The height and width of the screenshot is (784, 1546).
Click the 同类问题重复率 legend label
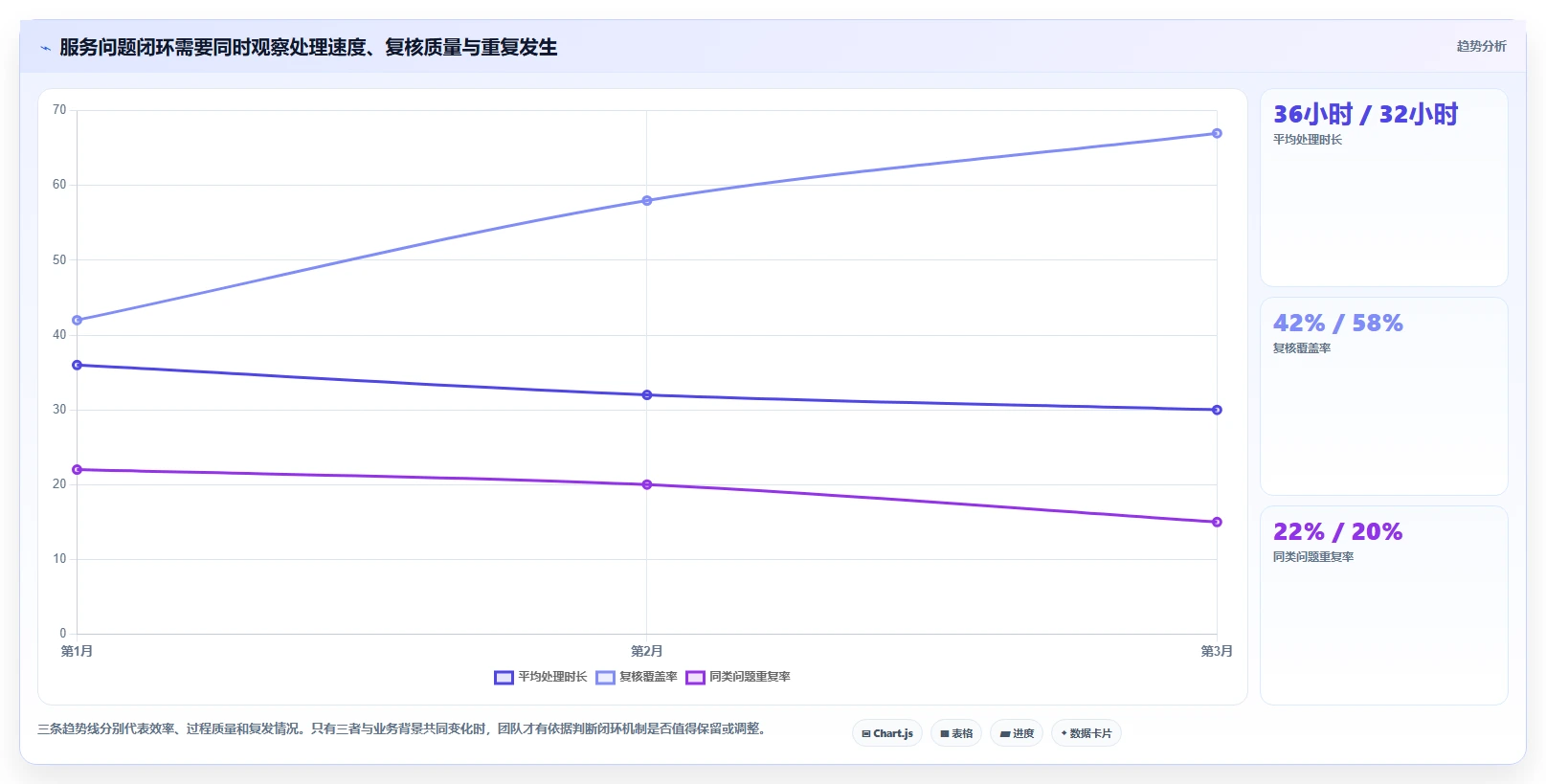coord(750,677)
